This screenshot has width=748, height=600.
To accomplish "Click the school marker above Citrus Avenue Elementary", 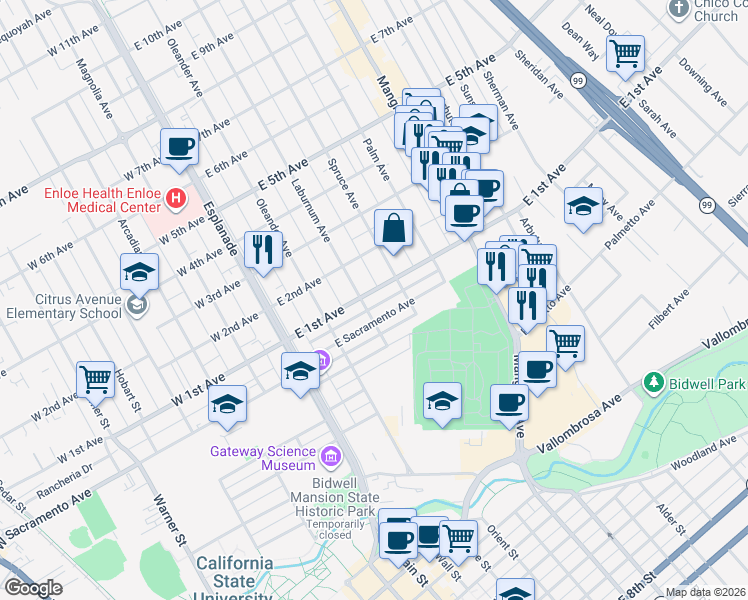I will pos(139,273).
